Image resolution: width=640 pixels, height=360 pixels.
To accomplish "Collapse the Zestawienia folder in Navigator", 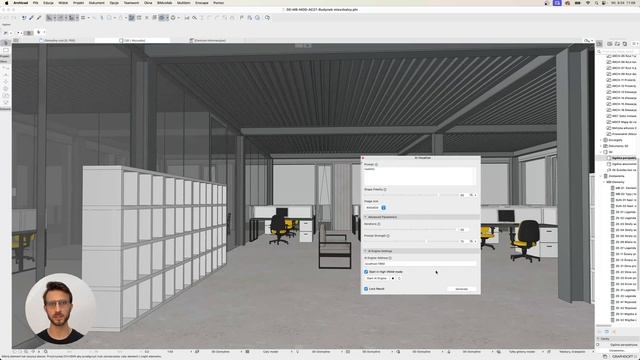I will click(x=601, y=176).
